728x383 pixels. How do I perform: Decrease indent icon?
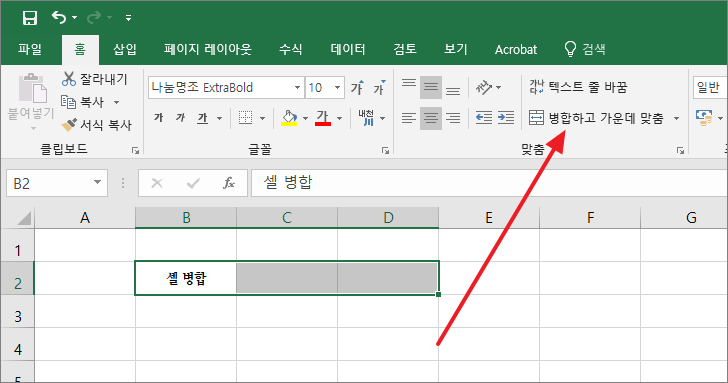click(x=484, y=118)
